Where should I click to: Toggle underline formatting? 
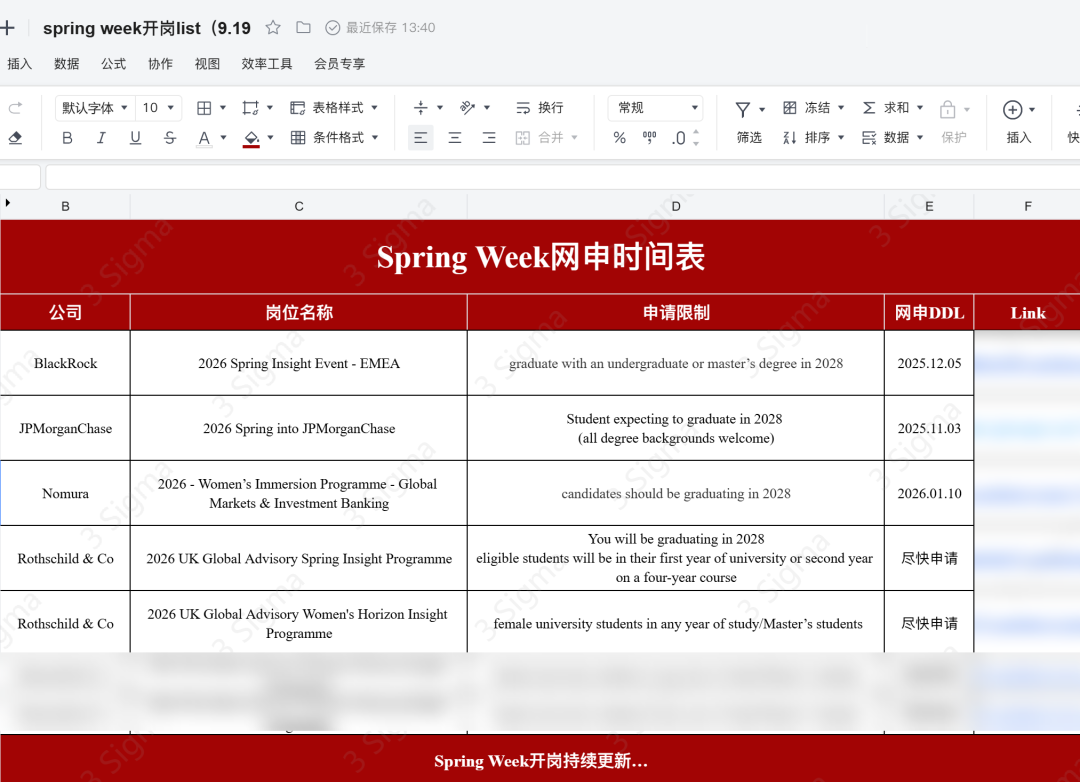(x=135, y=138)
